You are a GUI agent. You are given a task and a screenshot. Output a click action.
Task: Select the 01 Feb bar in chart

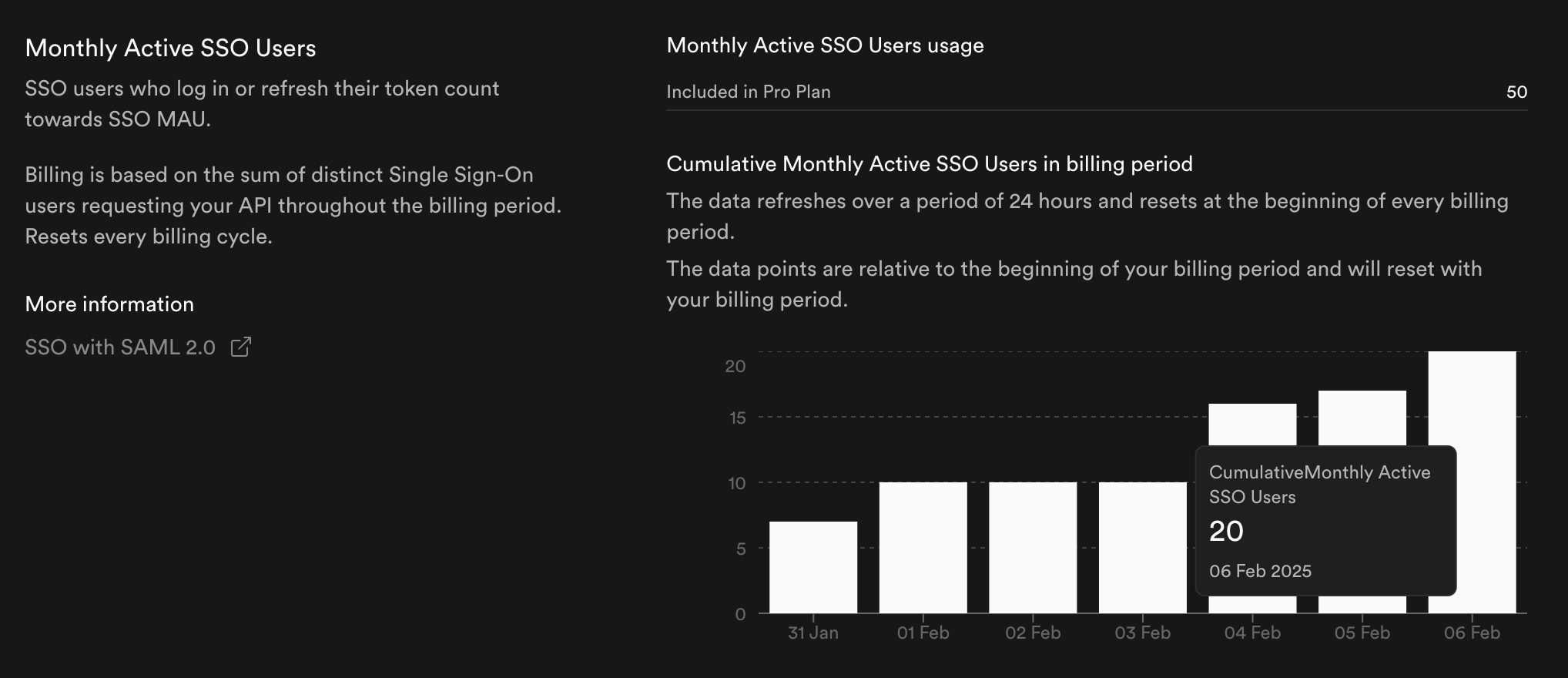tap(923, 548)
